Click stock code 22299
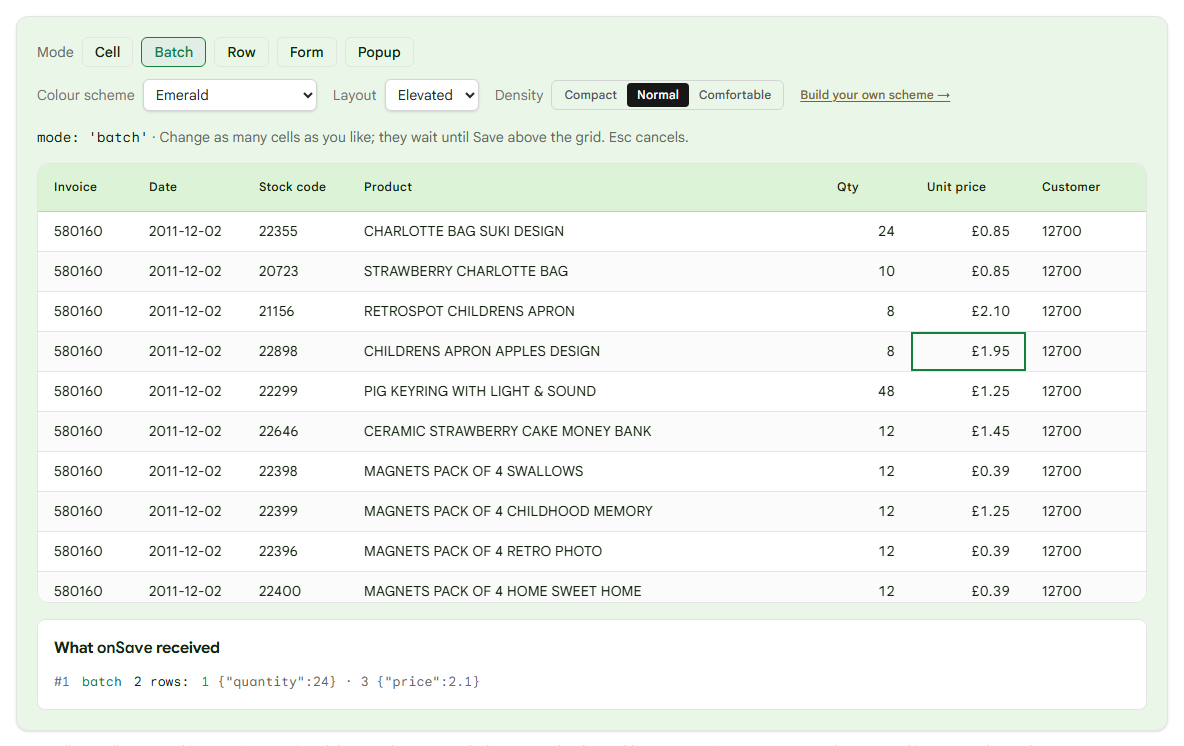The image size is (1184, 746). [296, 391]
